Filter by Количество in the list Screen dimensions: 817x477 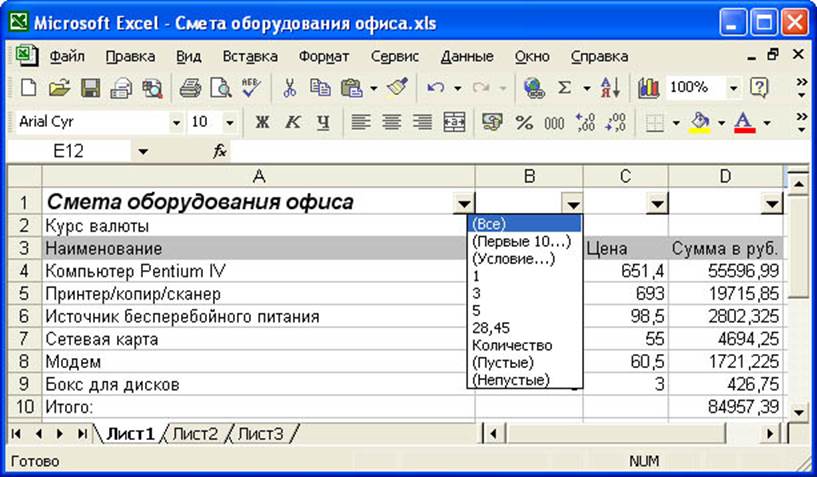point(525,345)
